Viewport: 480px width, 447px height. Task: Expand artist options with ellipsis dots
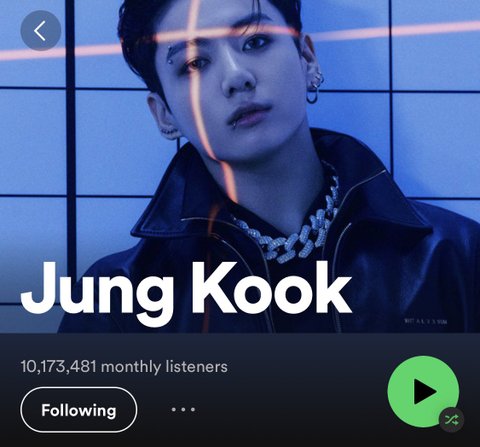click(183, 409)
